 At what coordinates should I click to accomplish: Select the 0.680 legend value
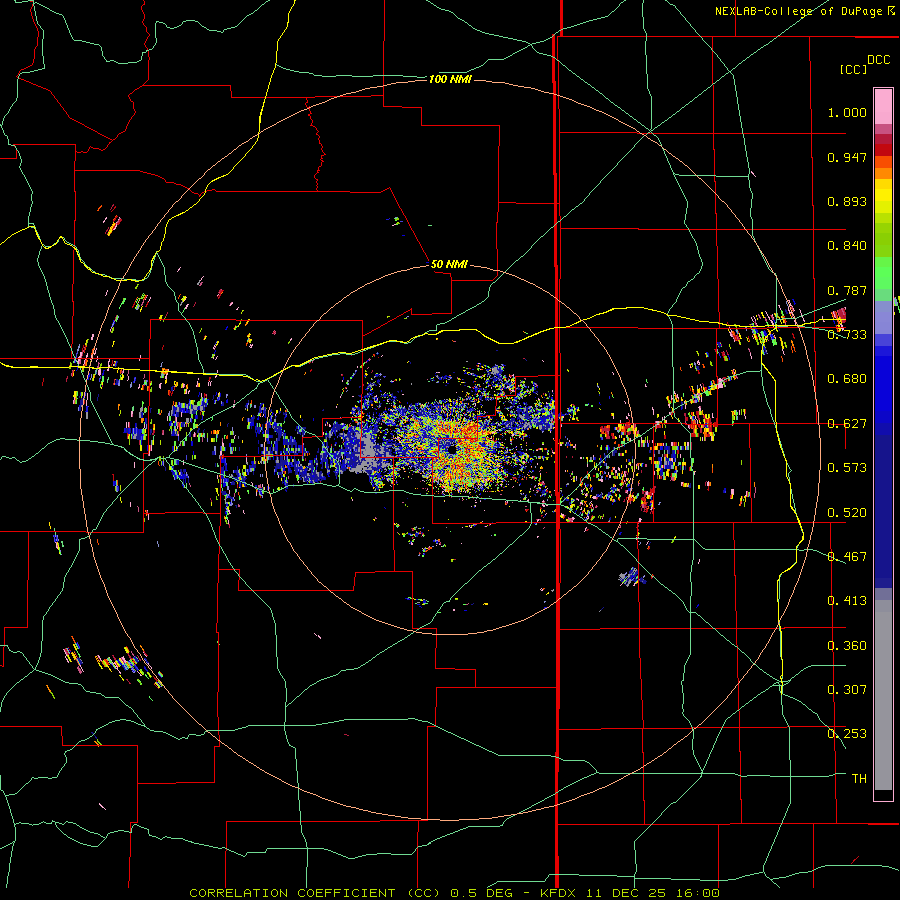coord(847,379)
